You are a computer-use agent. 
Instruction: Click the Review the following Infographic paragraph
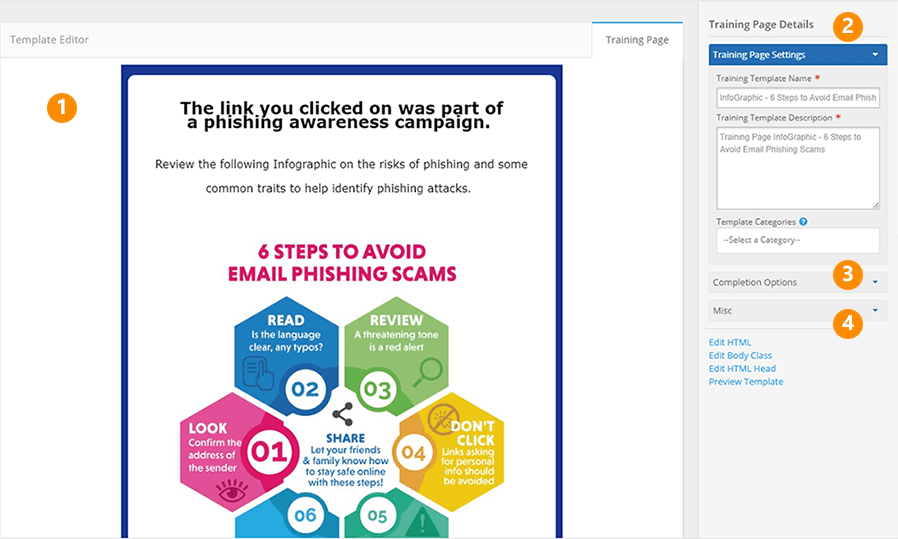click(341, 176)
